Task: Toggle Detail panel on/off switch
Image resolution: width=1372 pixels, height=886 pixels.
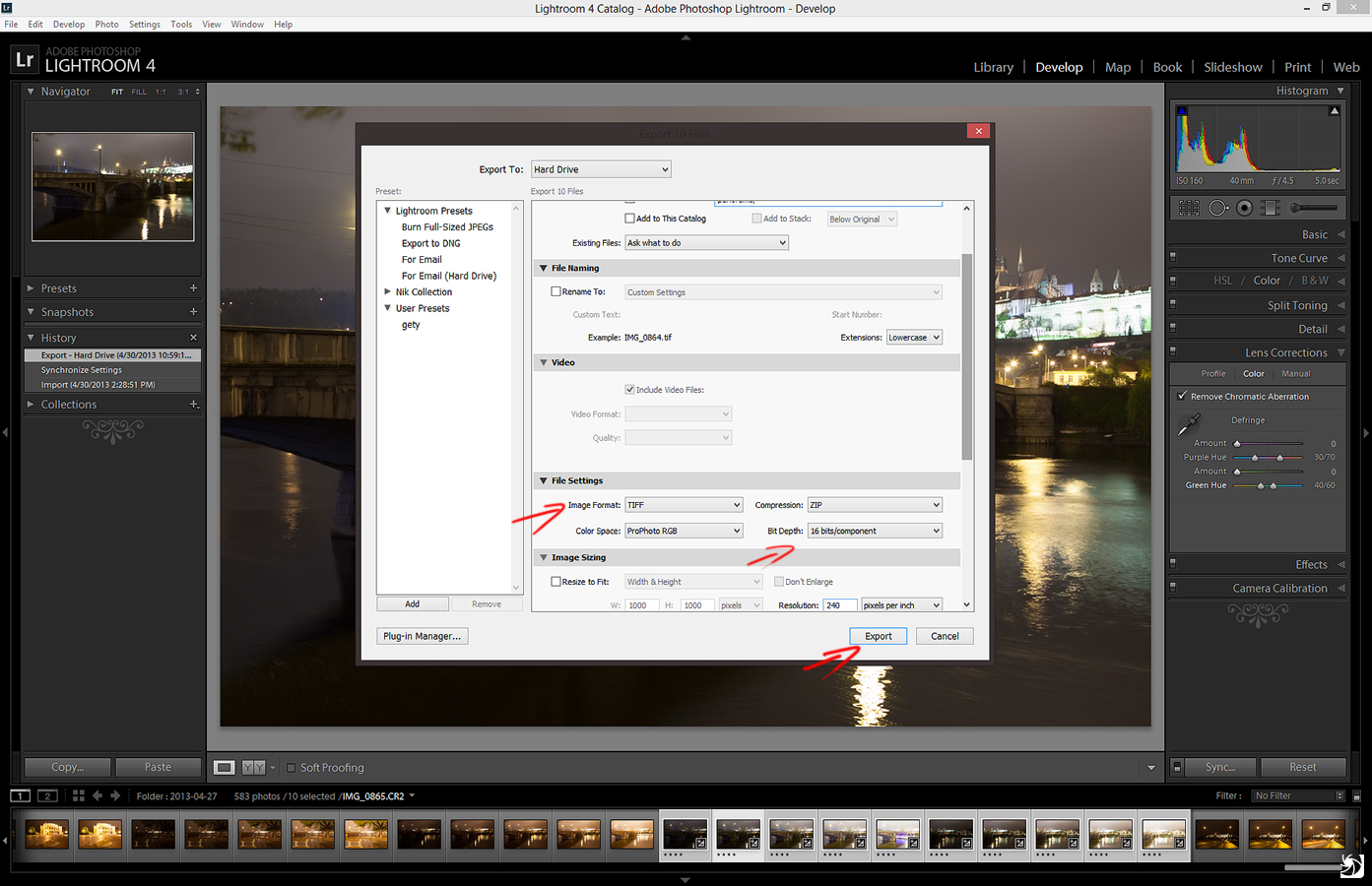Action: click(x=1173, y=329)
